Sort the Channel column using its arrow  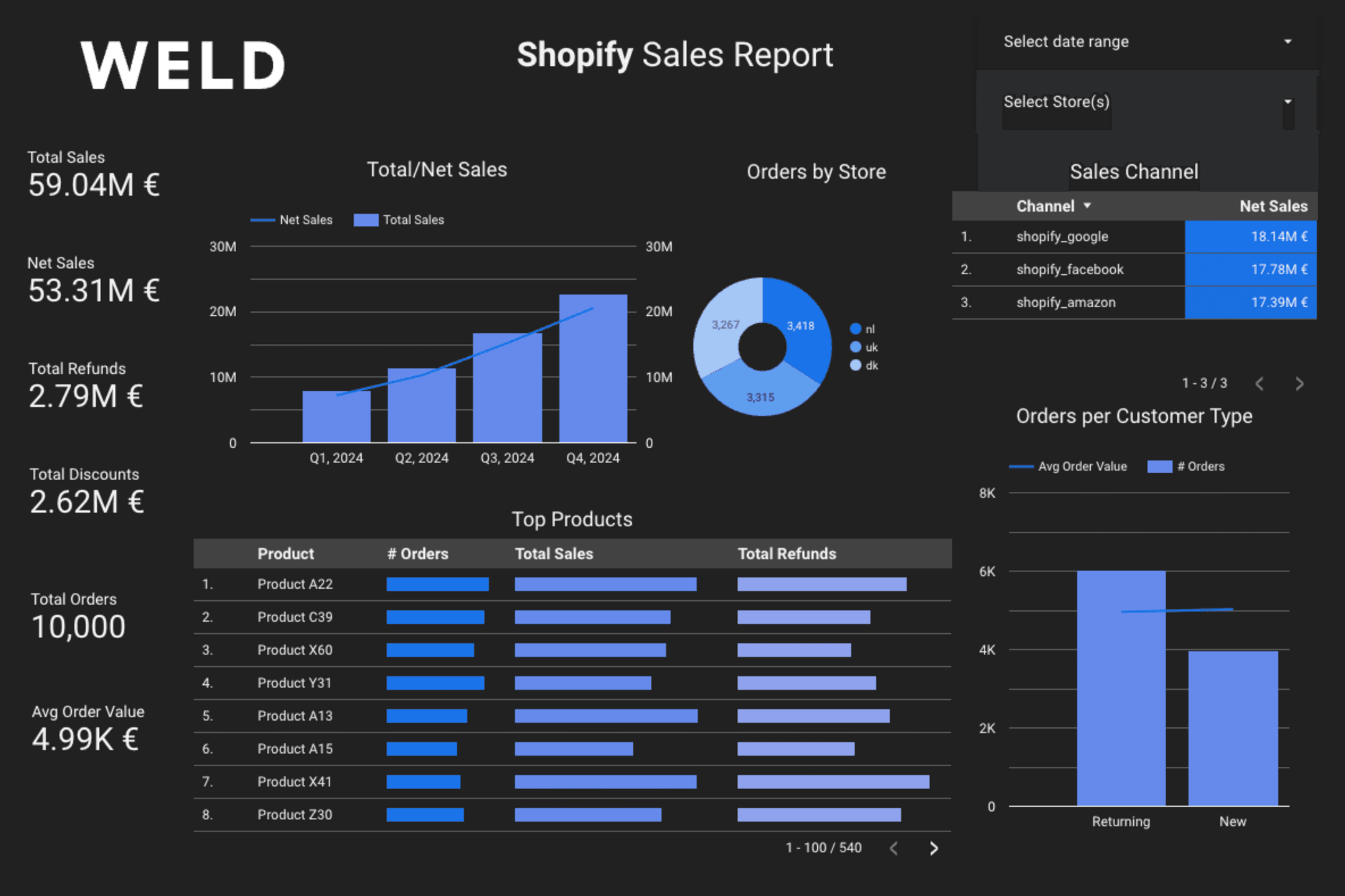tap(1088, 206)
